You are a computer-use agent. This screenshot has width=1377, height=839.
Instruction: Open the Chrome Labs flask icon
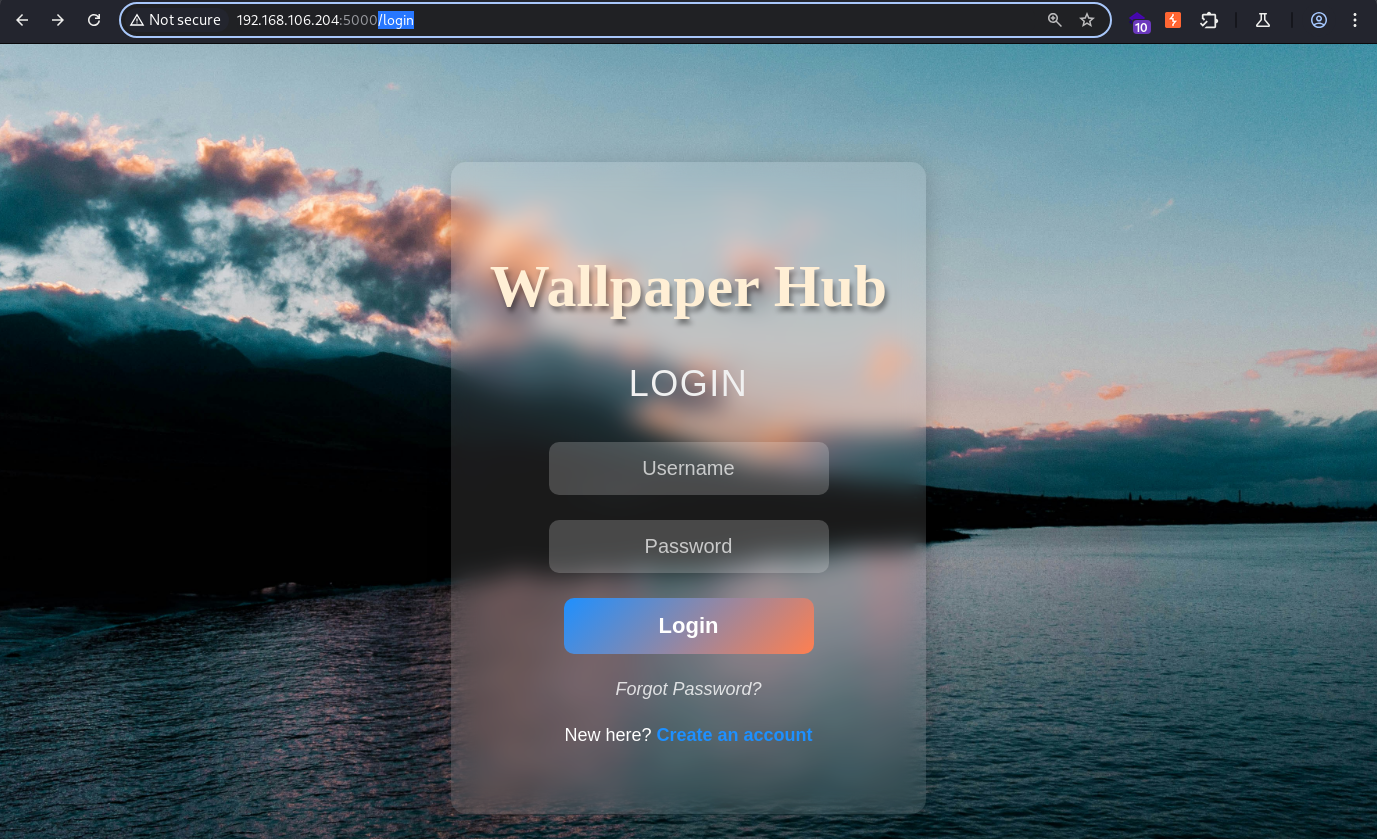click(1263, 20)
